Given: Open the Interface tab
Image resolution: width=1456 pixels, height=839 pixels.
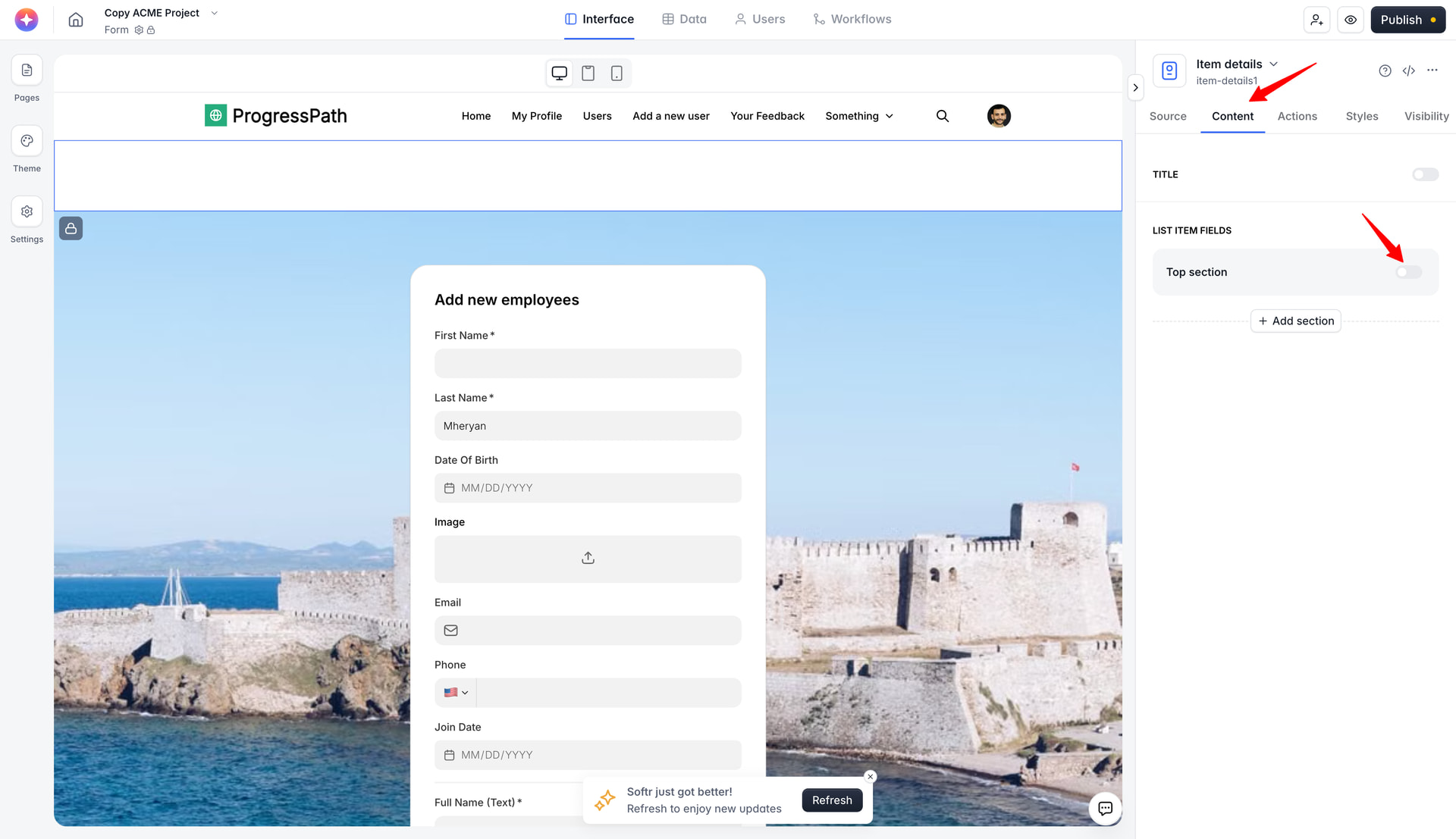Looking at the screenshot, I should tap(599, 20).
